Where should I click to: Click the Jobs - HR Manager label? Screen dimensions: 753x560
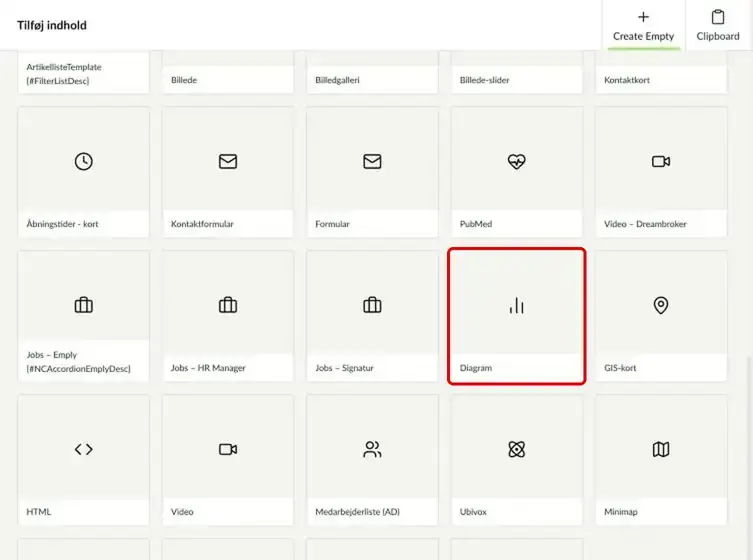(x=208, y=368)
